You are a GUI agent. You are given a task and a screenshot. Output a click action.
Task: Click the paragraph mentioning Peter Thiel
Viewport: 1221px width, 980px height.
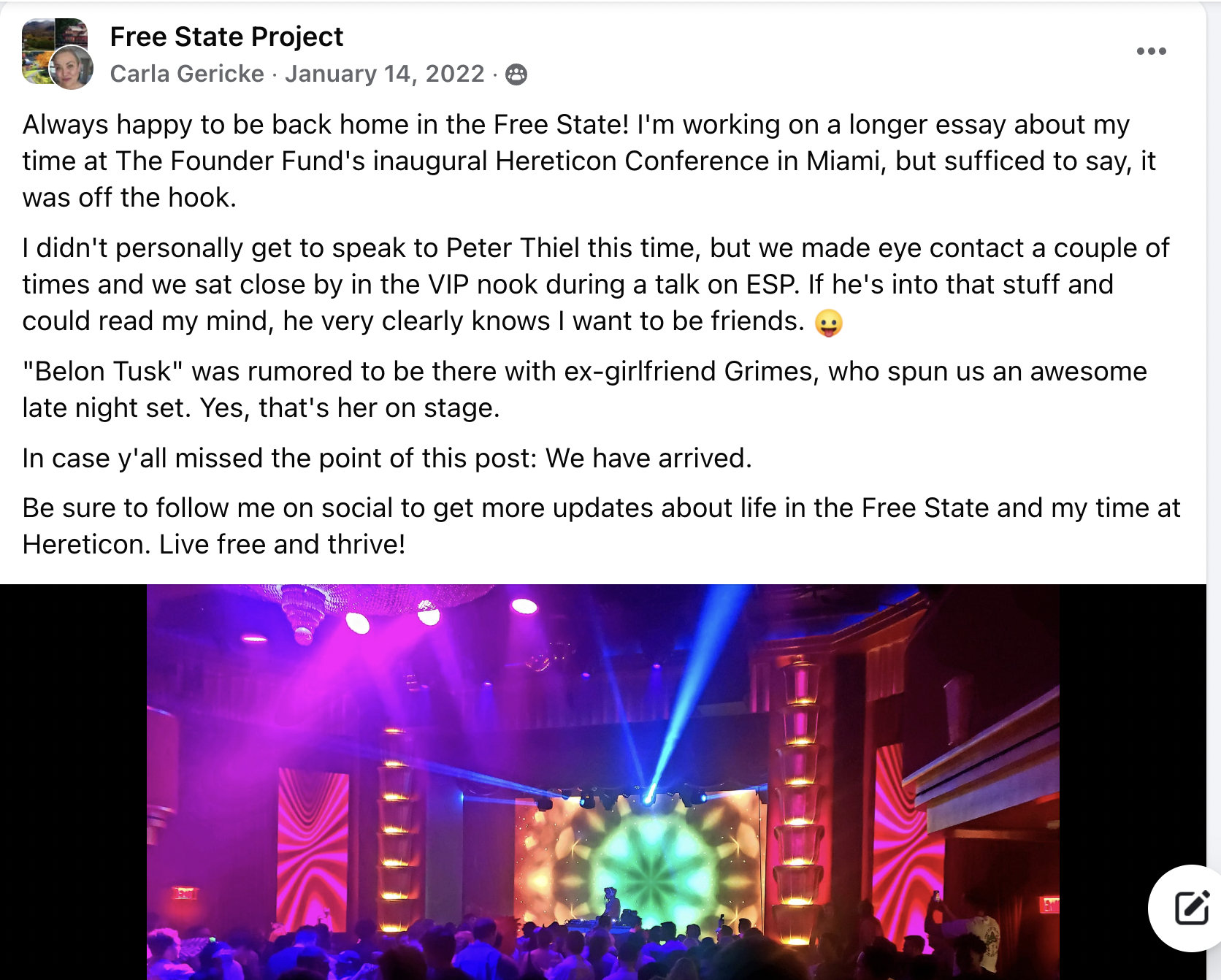(595, 285)
